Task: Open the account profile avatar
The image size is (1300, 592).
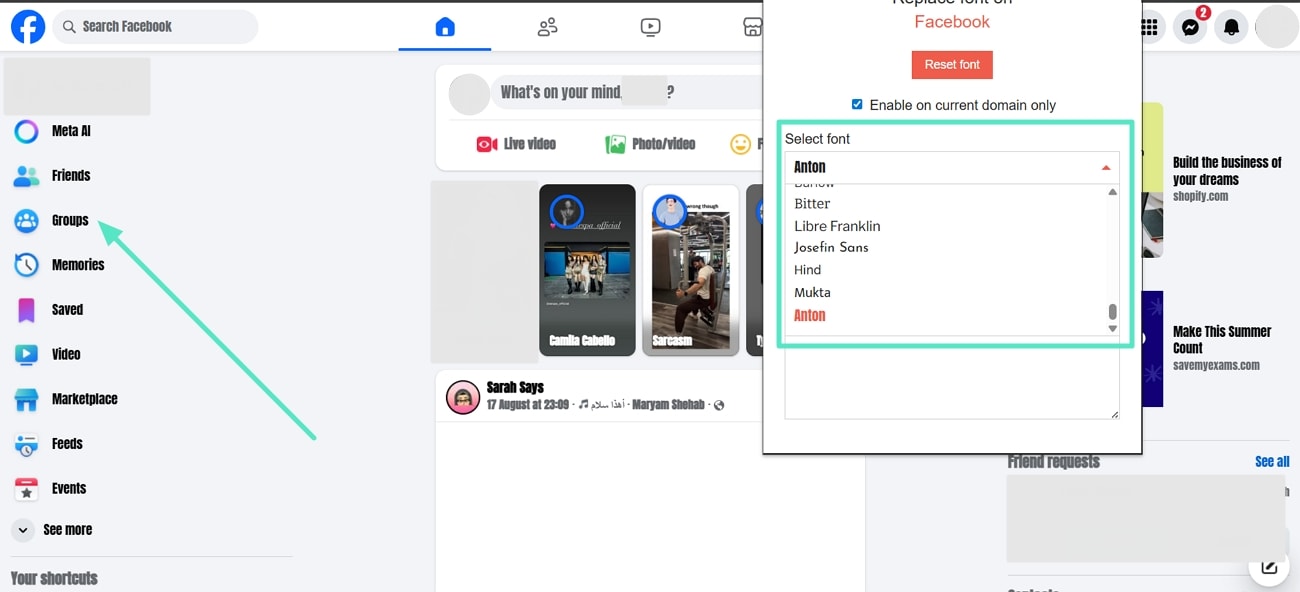Action: [1276, 27]
